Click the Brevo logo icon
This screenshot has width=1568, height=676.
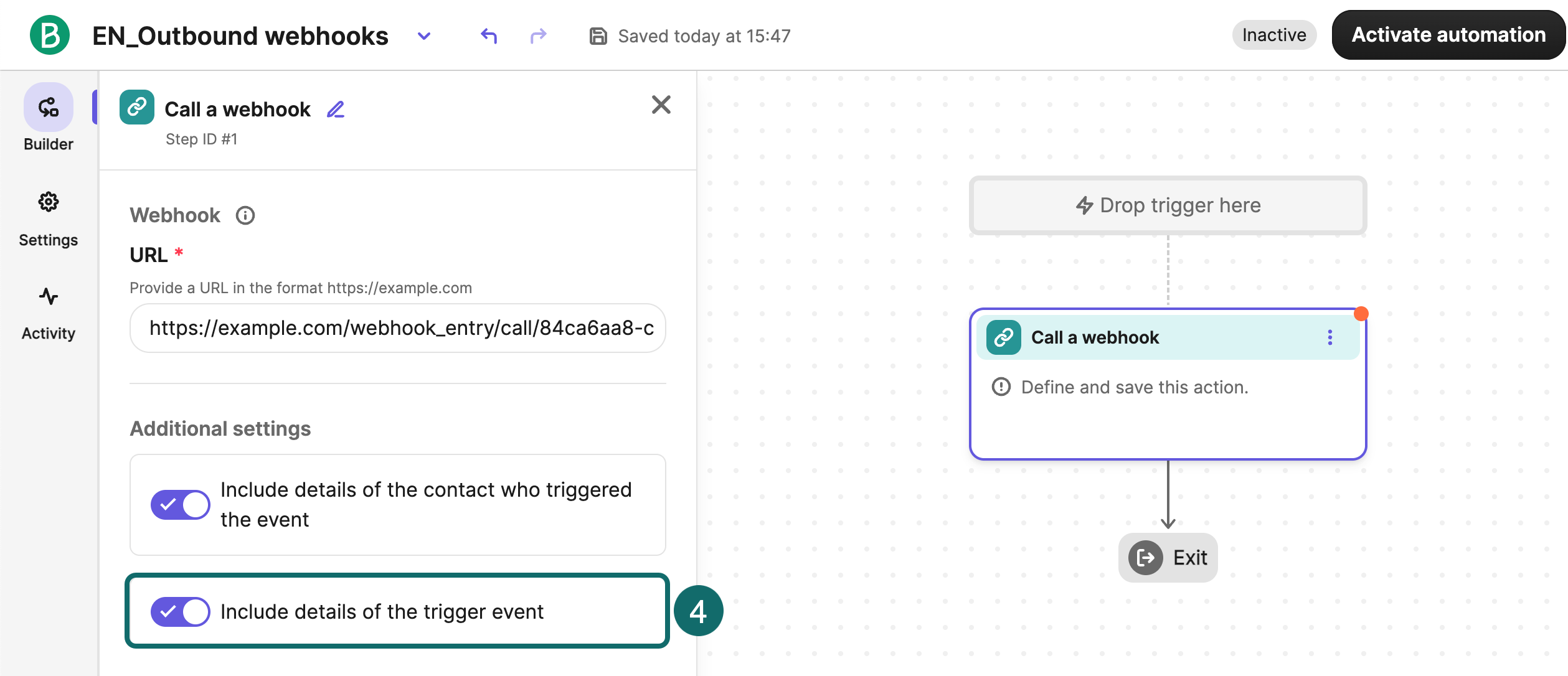tap(49, 35)
